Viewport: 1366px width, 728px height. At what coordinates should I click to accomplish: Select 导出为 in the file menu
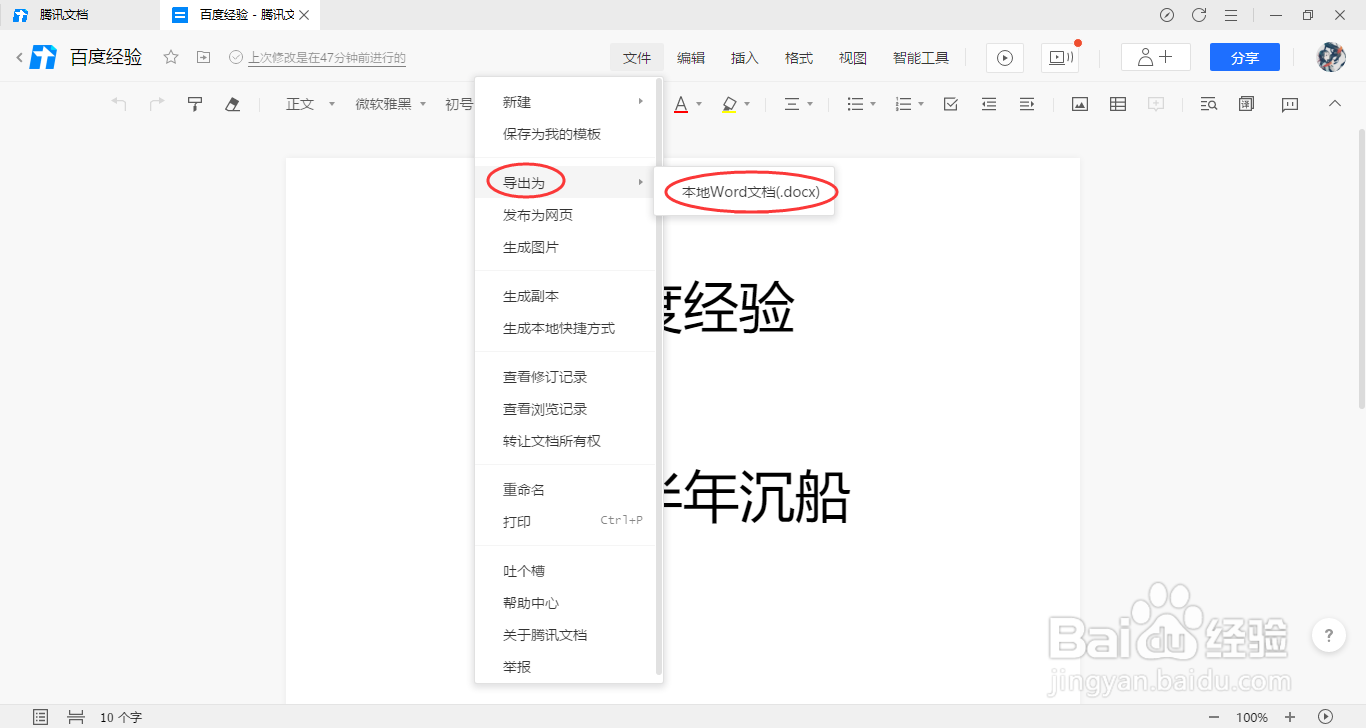(x=565, y=182)
